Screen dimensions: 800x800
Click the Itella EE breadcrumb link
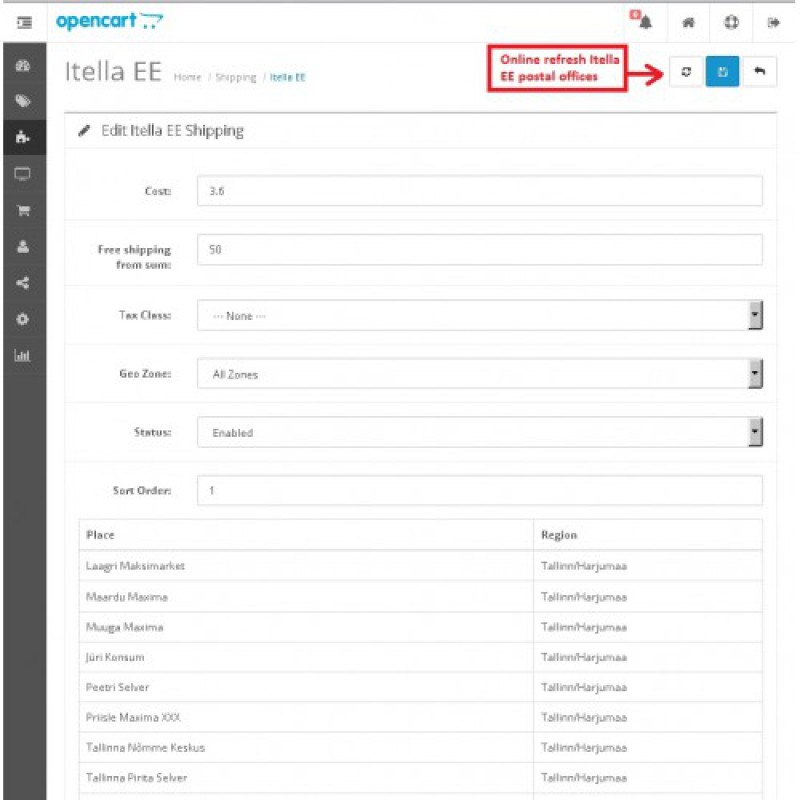coord(287,77)
